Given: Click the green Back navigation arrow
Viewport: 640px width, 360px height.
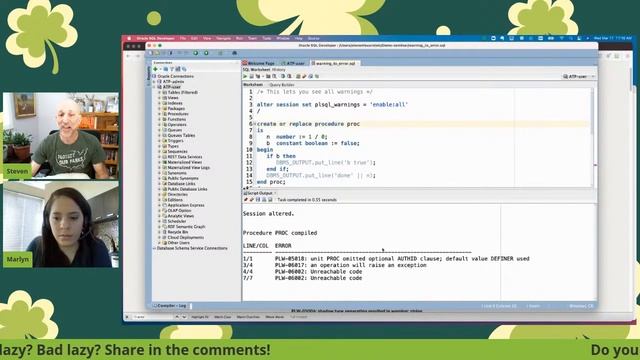Looking at the screenshot, I should click(196, 53).
